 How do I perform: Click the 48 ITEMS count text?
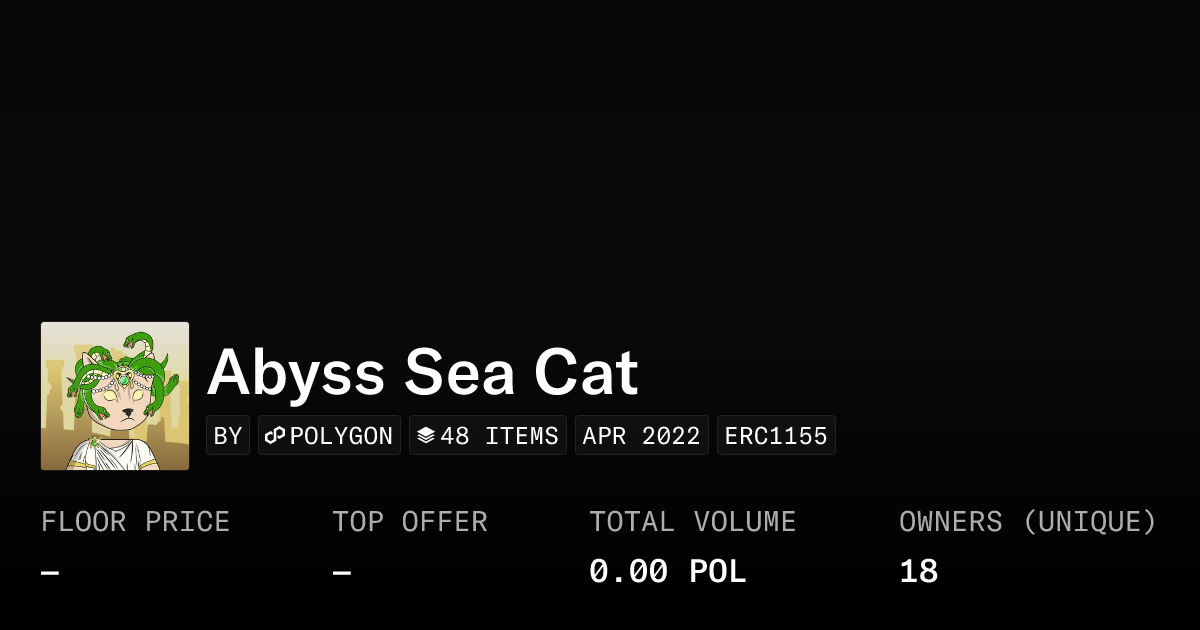click(499, 436)
